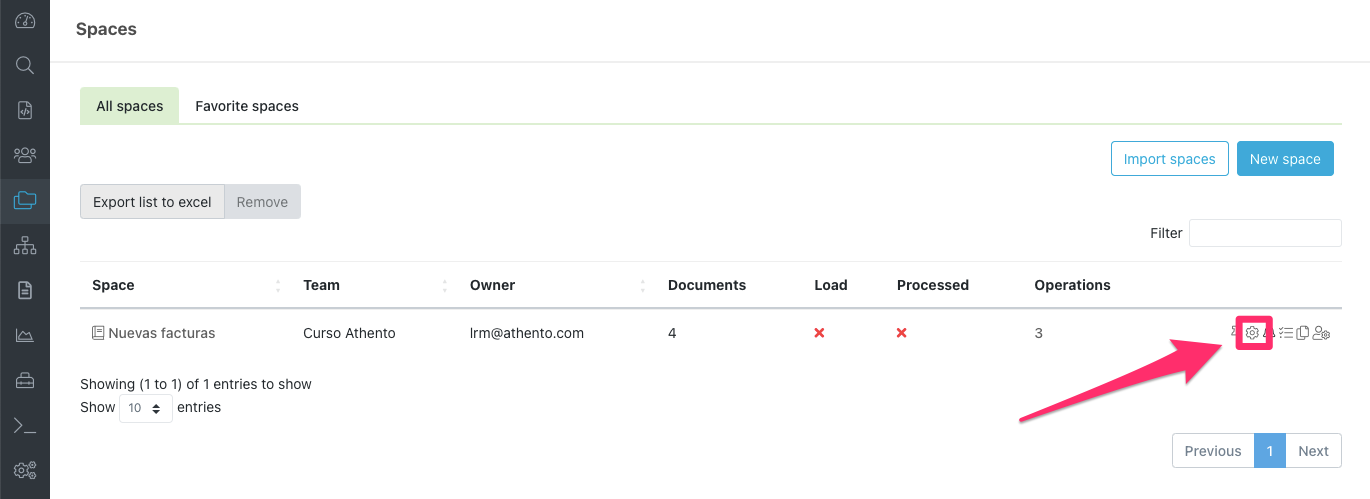Open the toolbox briefcase sidebar icon
This screenshot has height=499, width=1370.
(x=25, y=380)
